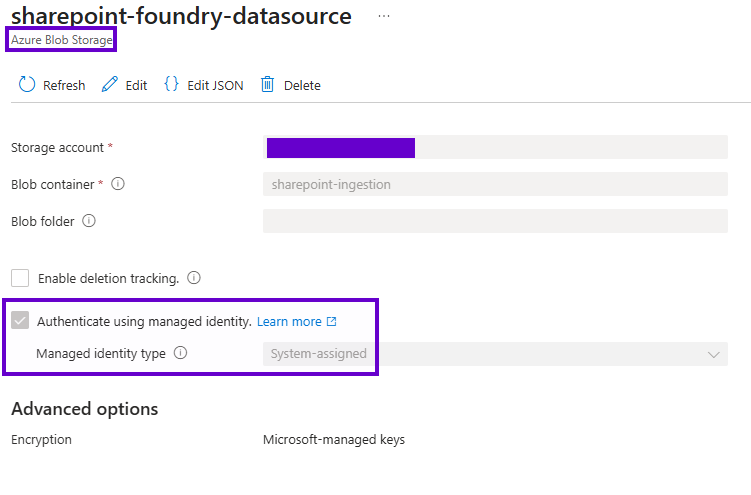Image resolution: width=751 pixels, height=495 pixels.
Task: Click info icon next to deletion tracking
Action: (x=194, y=278)
